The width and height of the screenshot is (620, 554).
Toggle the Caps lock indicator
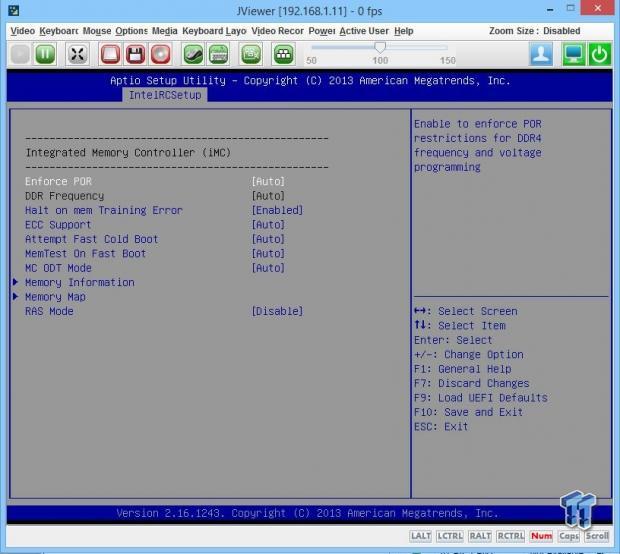569,536
